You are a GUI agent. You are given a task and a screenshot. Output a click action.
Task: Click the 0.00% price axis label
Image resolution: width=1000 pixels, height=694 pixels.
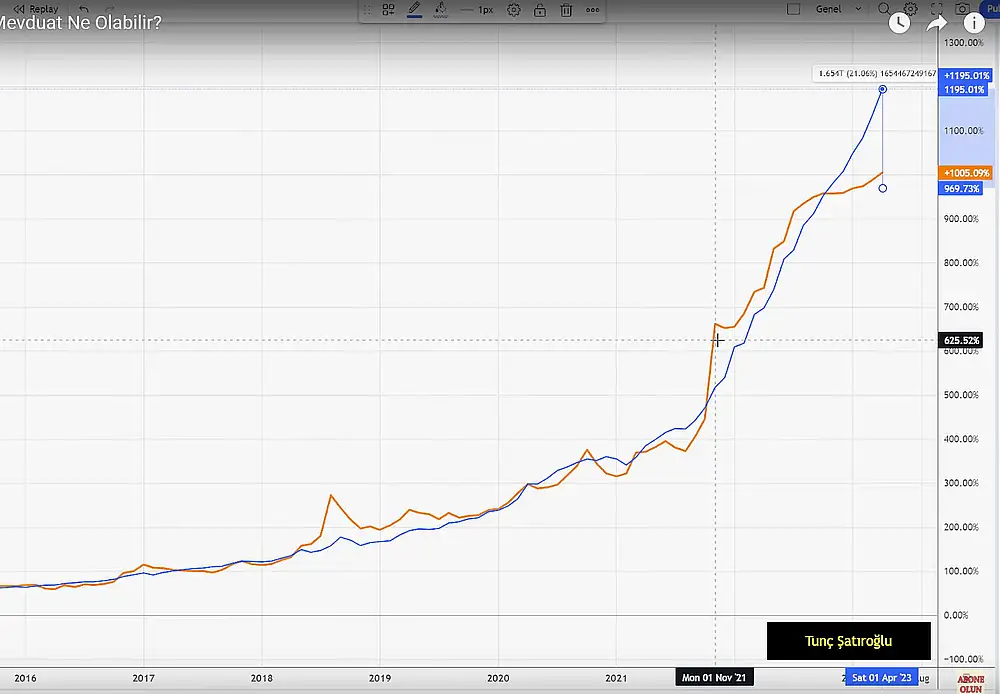tap(956, 615)
